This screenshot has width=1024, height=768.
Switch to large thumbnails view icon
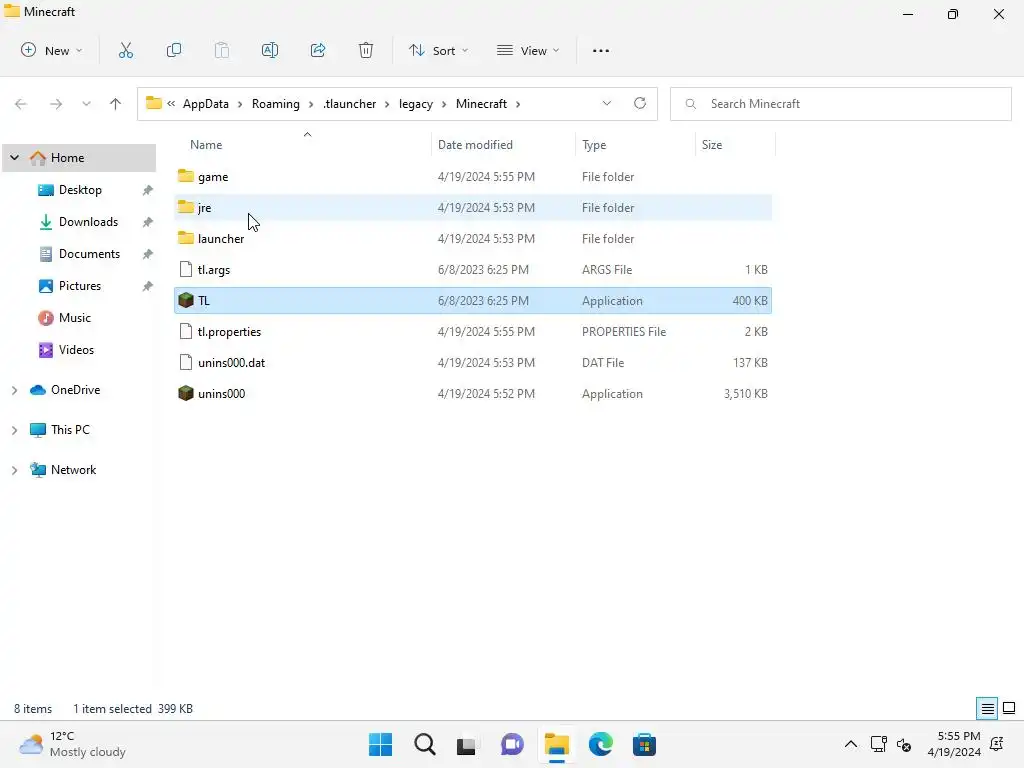tap(1009, 708)
